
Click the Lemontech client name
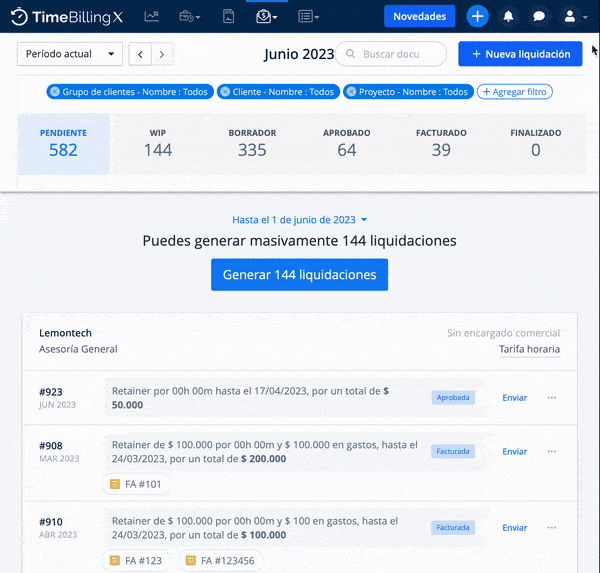(65, 333)
